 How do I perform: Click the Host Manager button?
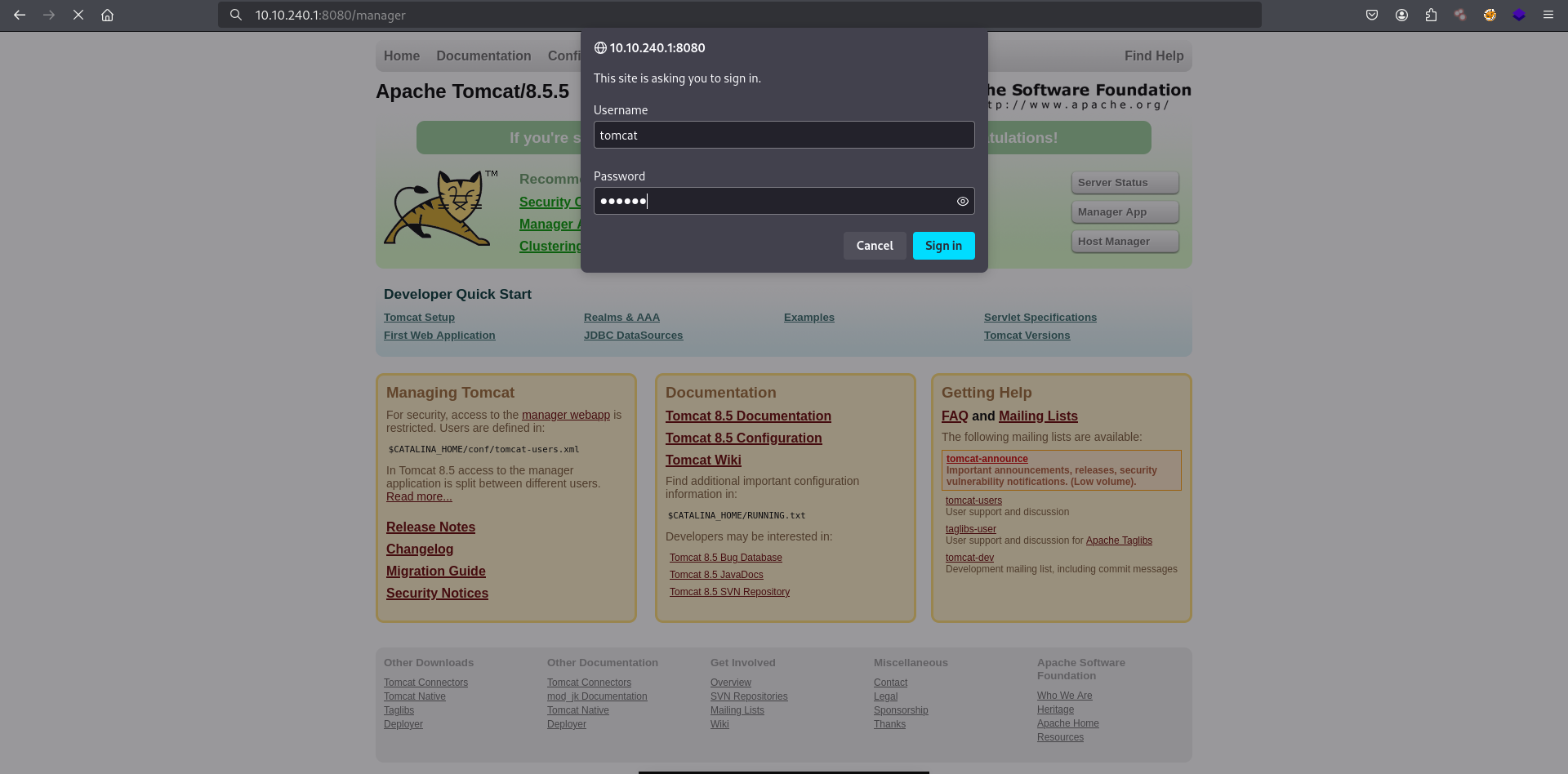tap(1125, 241)
